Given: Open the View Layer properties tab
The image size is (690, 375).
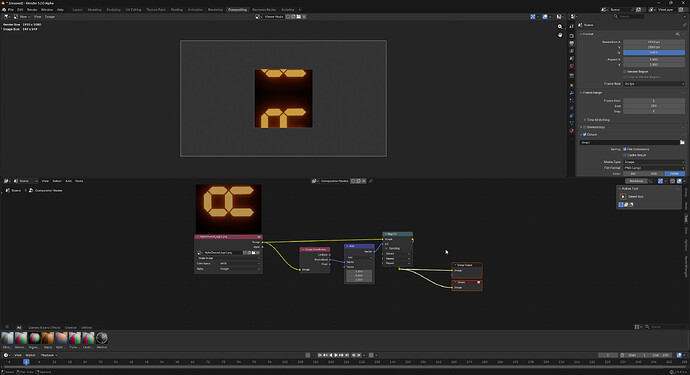Looking at the screenshot, I should point(572,51).
